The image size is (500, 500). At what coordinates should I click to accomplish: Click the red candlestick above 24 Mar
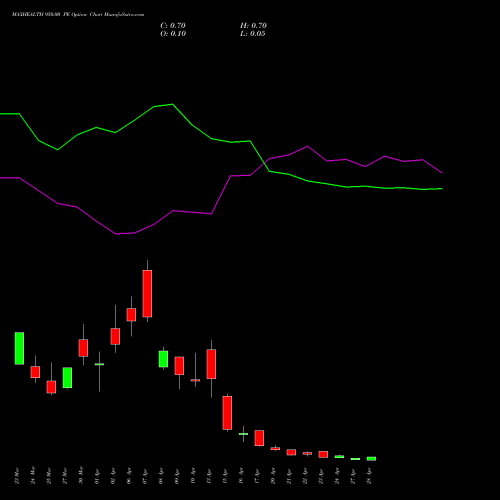[35, 372]
